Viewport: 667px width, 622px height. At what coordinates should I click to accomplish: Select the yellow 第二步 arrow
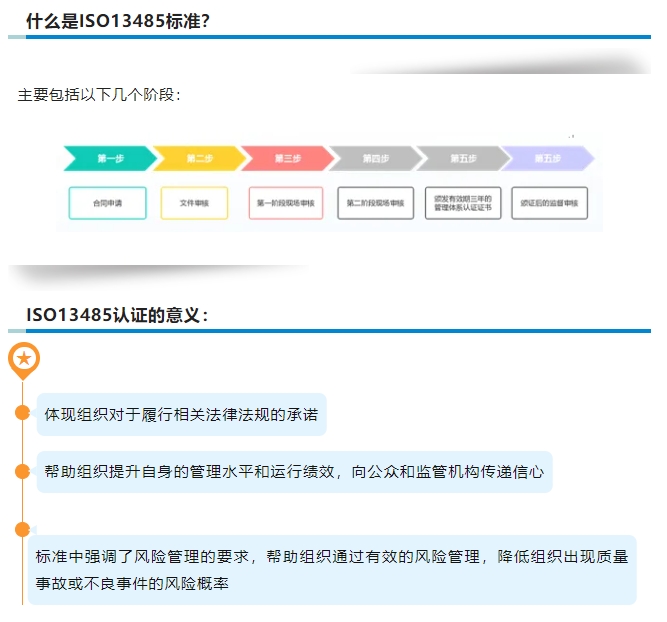tap(197, 158)
